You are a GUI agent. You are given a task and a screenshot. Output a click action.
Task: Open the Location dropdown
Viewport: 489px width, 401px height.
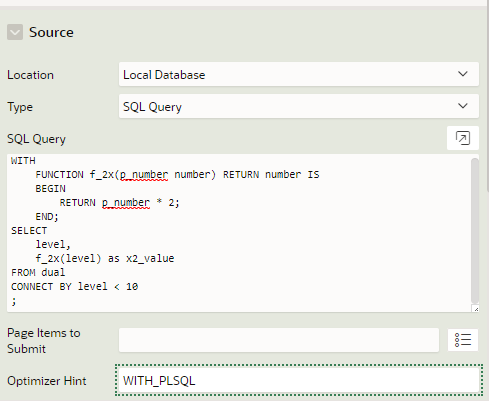click(299, 74)
